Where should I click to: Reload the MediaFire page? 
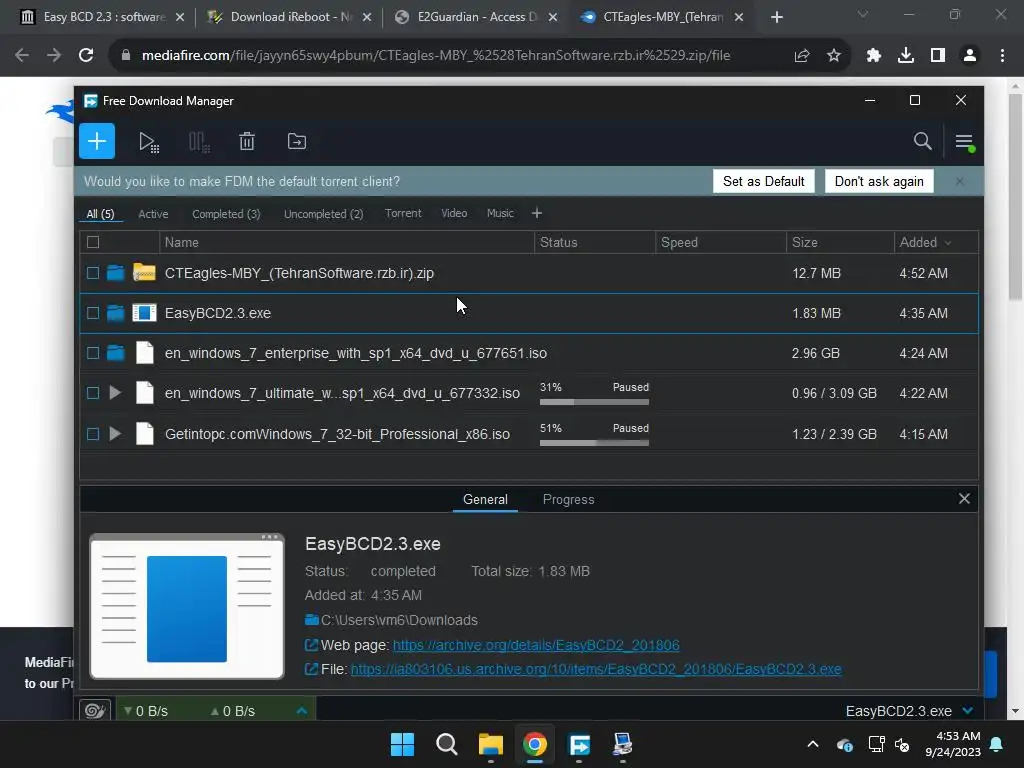point(86,56)
